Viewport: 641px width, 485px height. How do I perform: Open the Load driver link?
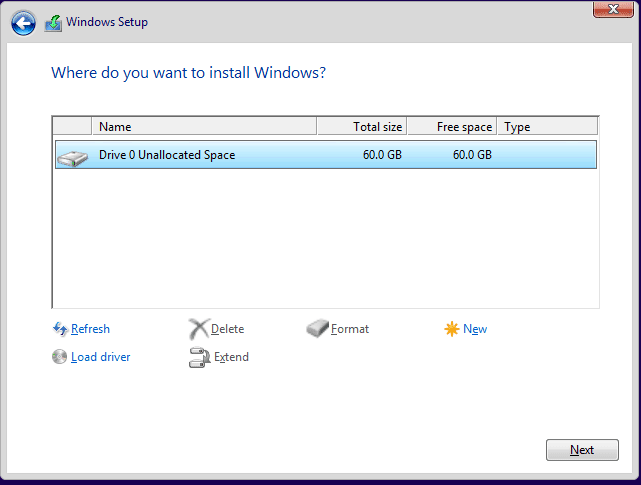pyautogui.click(x=101, y=357)
